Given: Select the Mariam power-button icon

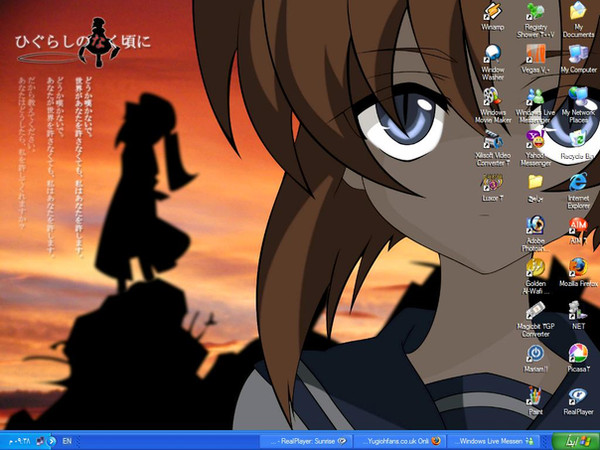Looking at the screenshot, I should point(535,358).
